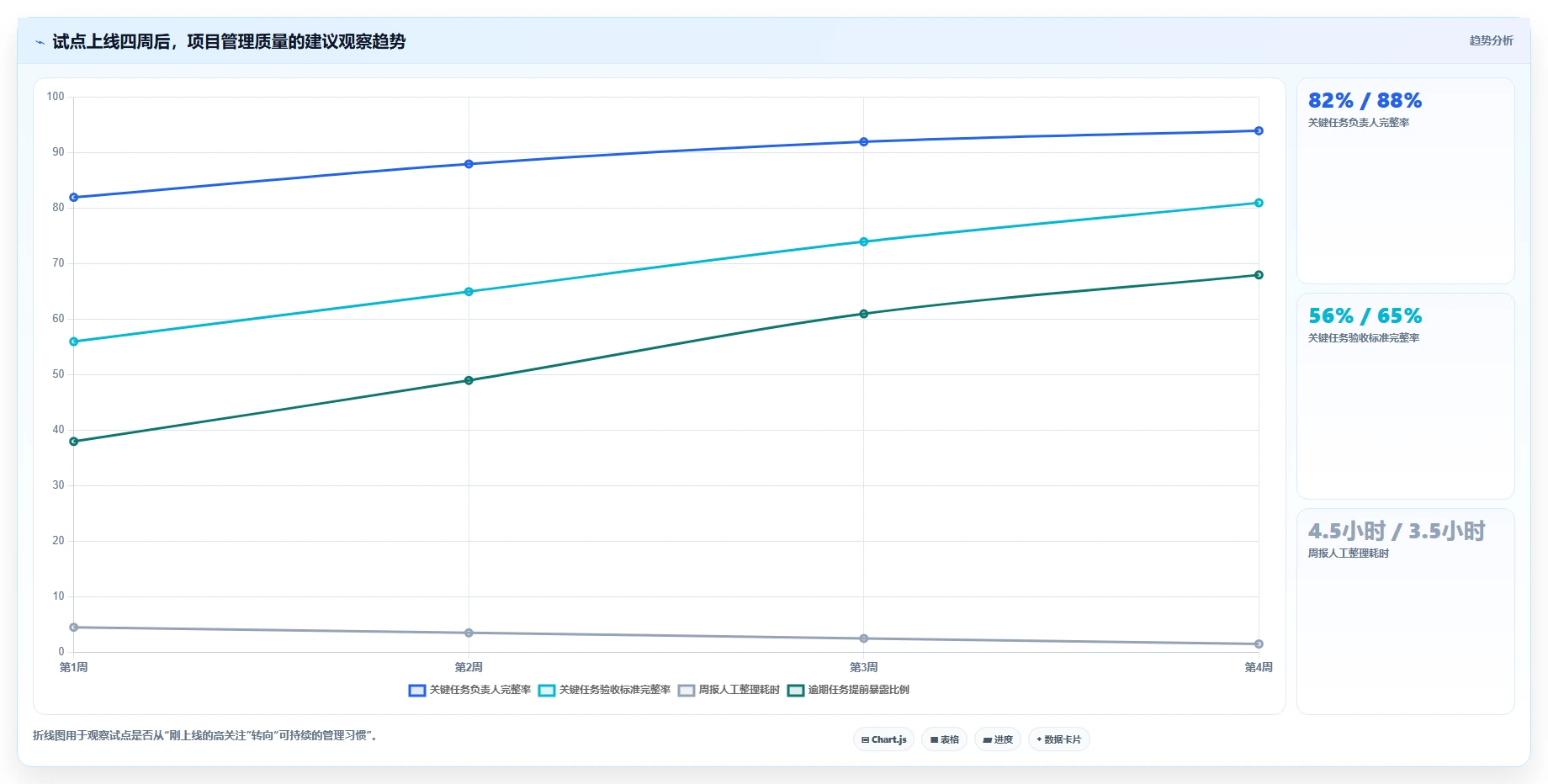
Task: Click the gray line's 第1周 data point
Action: click(74, 628)
